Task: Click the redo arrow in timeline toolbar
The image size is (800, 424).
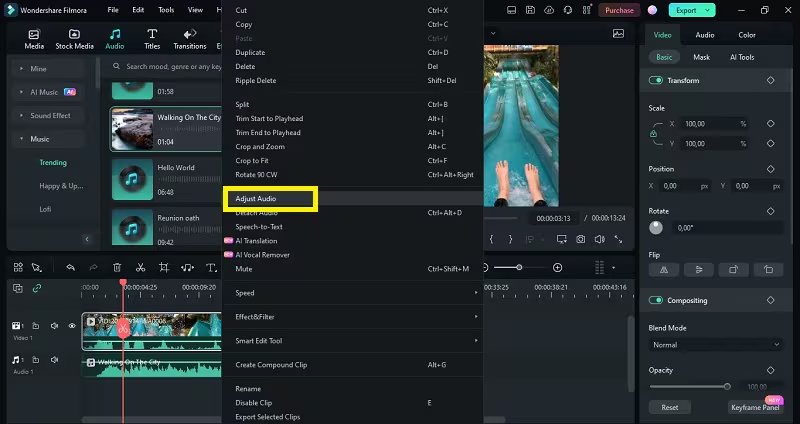Action: point(93,267)
